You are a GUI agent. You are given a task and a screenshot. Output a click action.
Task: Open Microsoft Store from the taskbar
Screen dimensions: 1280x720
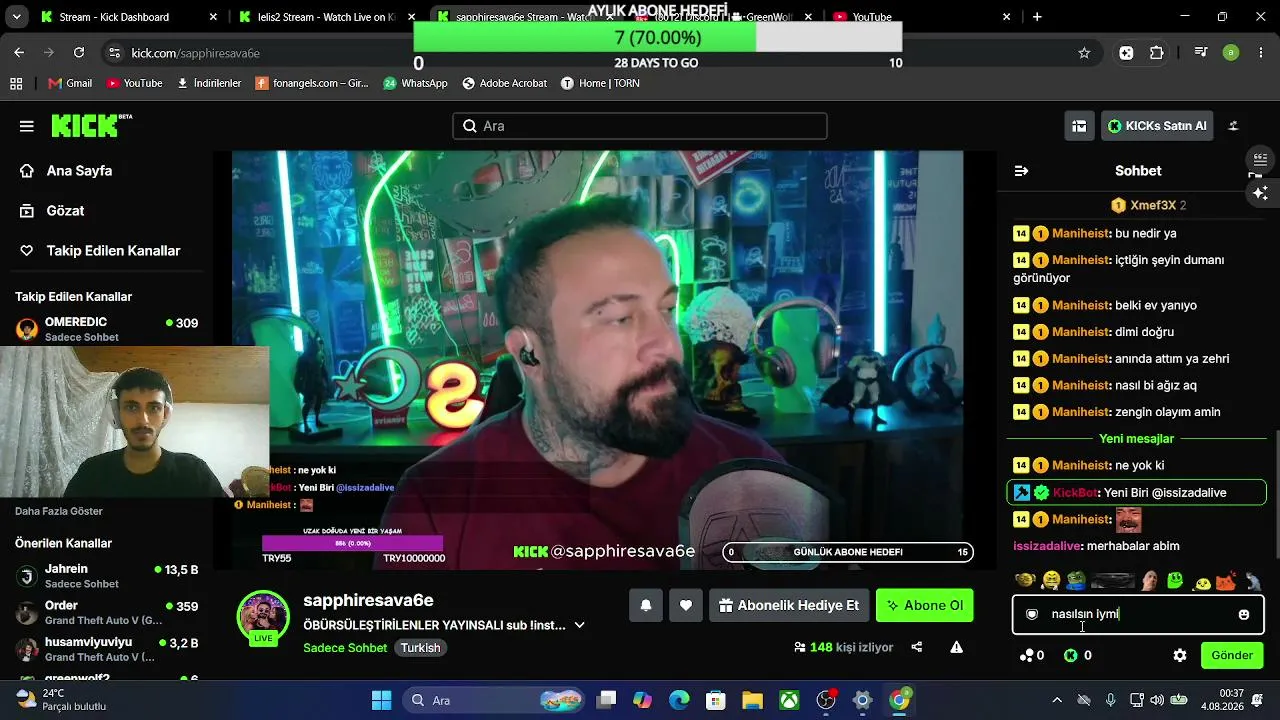point(715,700)
